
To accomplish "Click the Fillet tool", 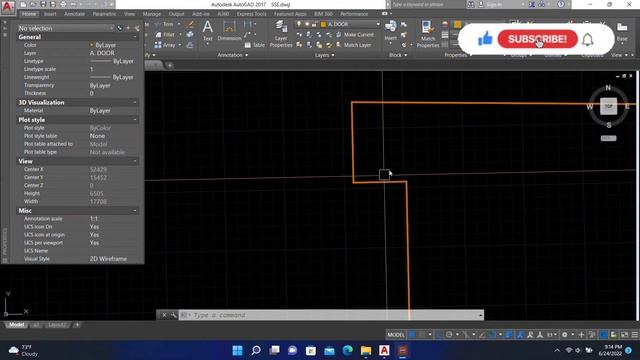I will click(x=165, y=35).
